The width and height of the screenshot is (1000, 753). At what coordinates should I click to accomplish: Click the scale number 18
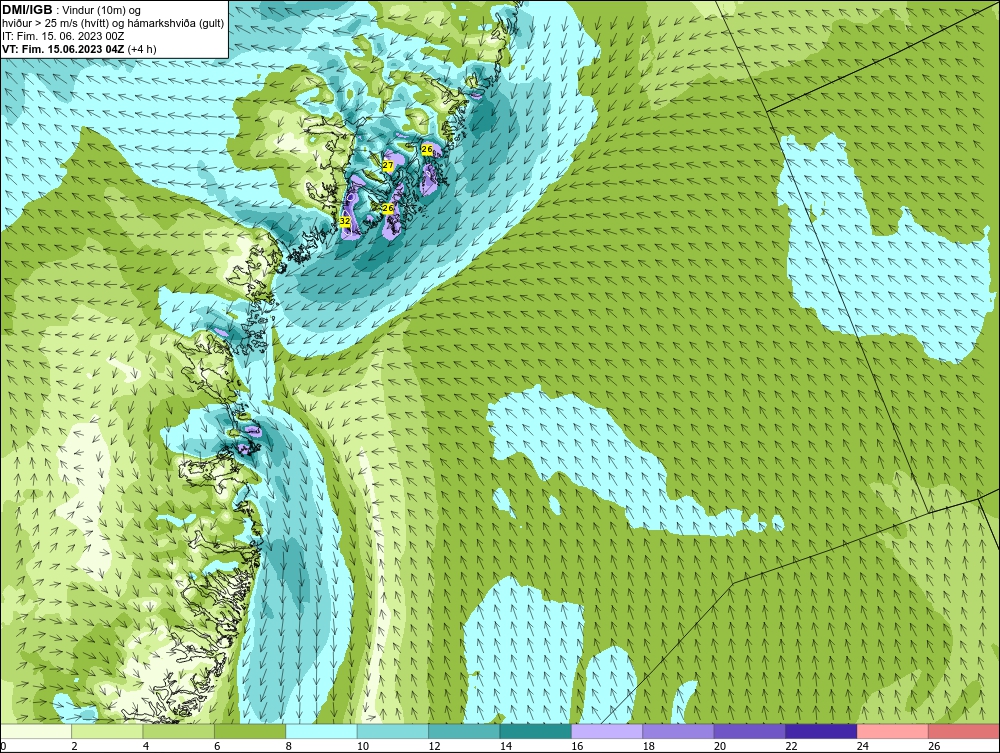(649, 746)
